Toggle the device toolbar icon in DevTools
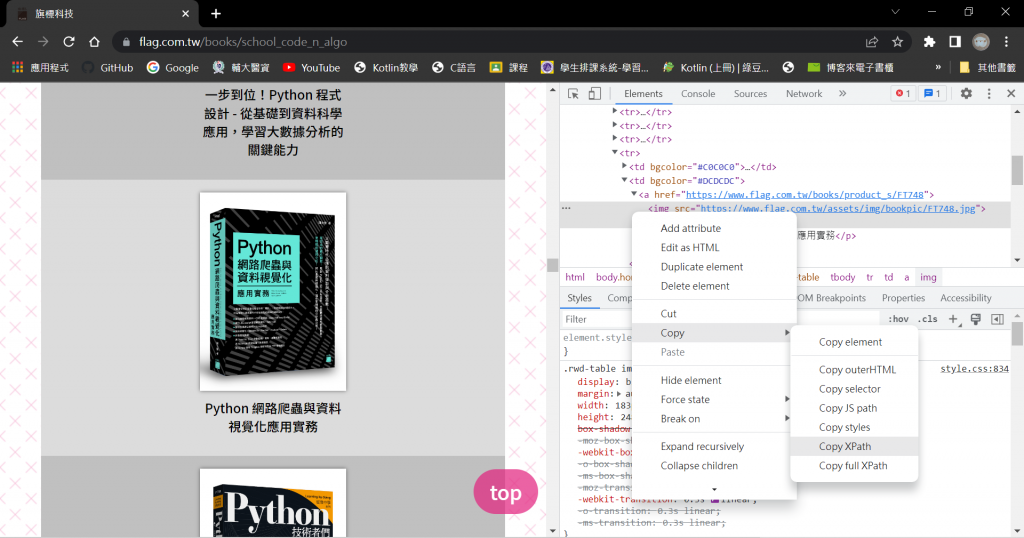This screenshot has height=538, width=1024. [595, 94]
